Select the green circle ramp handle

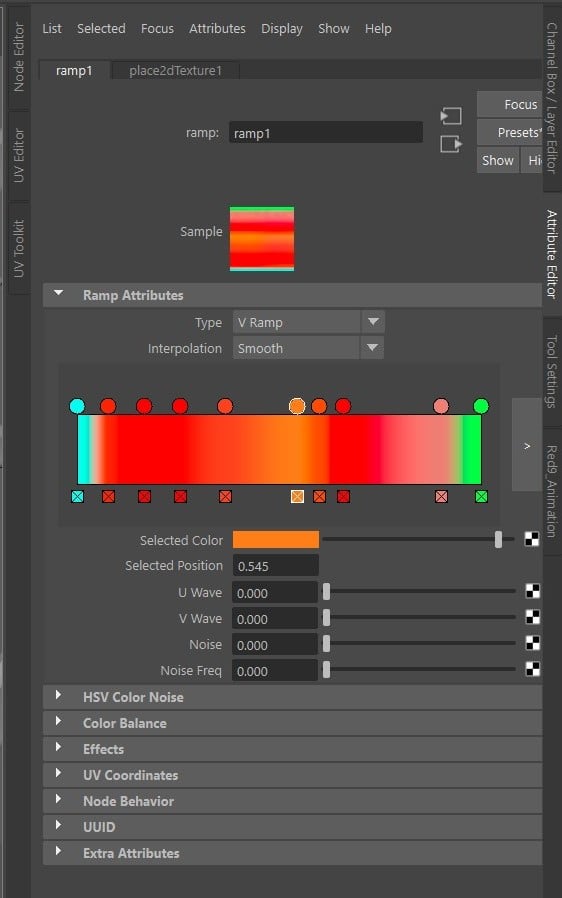481,406
